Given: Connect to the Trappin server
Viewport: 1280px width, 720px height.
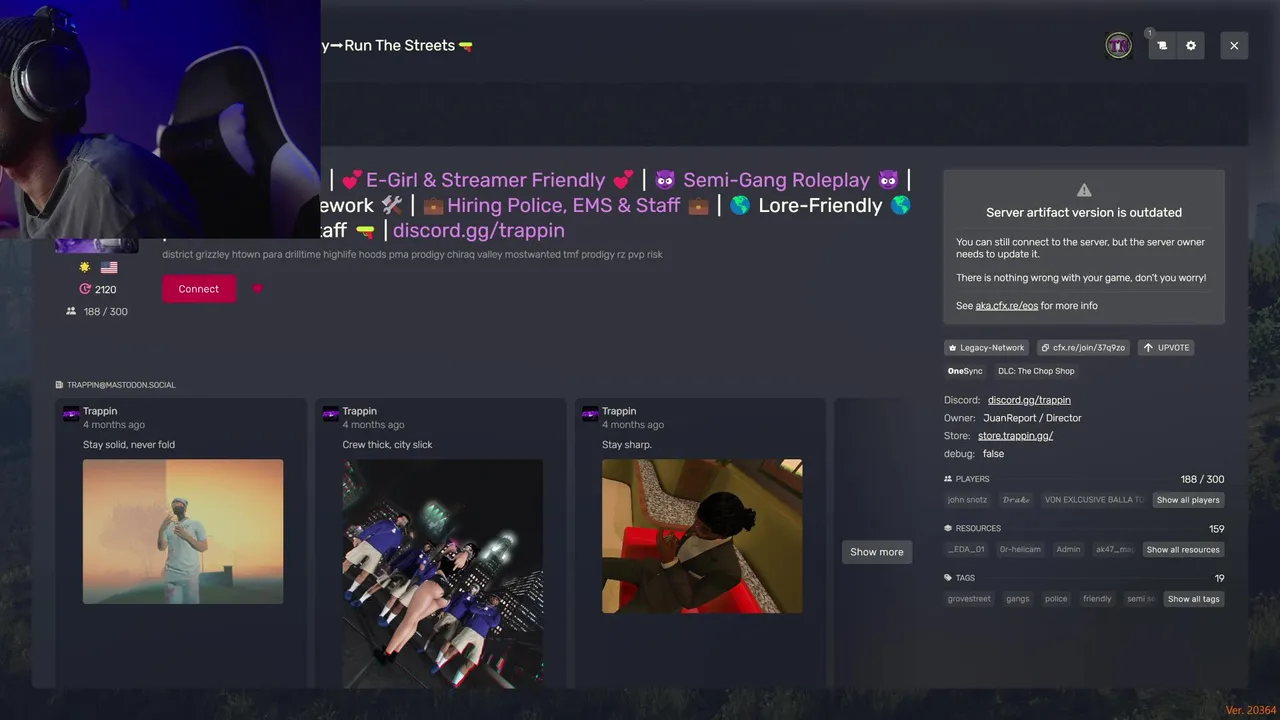Looking at the screenshot, I should [199, 289].
